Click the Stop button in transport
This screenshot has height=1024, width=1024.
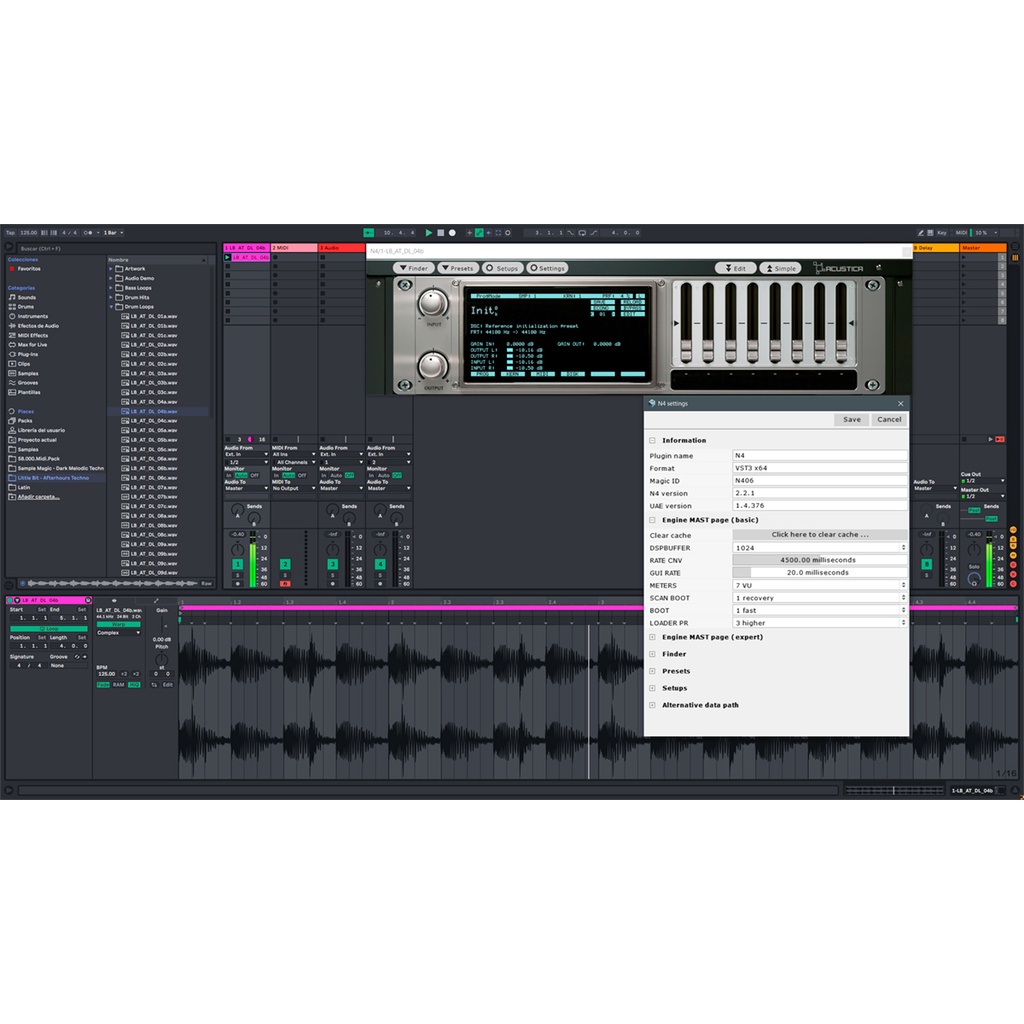441,233
